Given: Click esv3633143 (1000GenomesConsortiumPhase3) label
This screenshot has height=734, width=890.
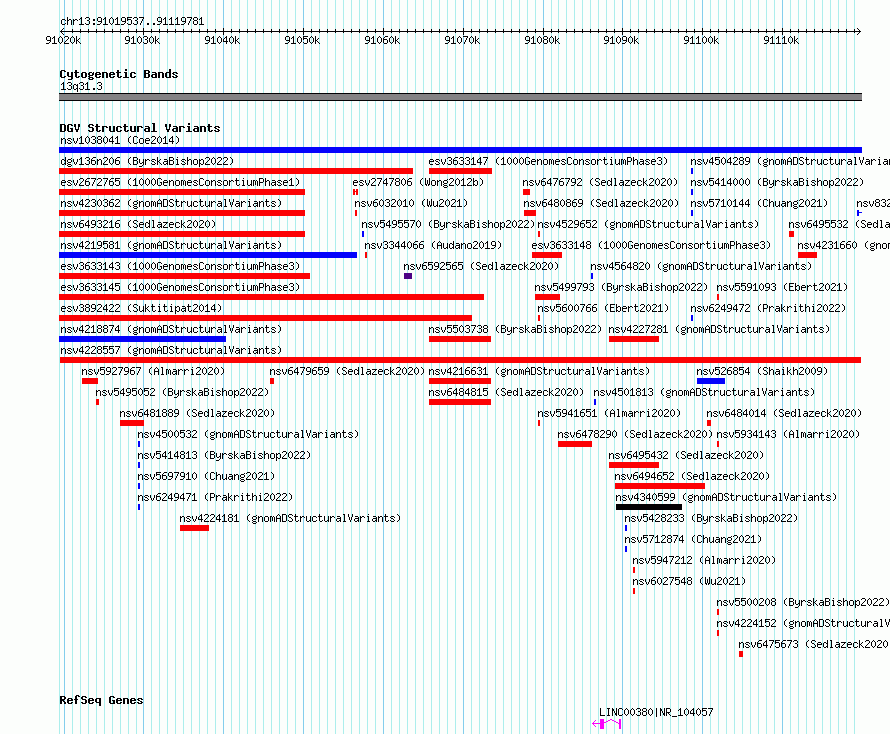Looking at the screenshot, I should coord(180,266).
